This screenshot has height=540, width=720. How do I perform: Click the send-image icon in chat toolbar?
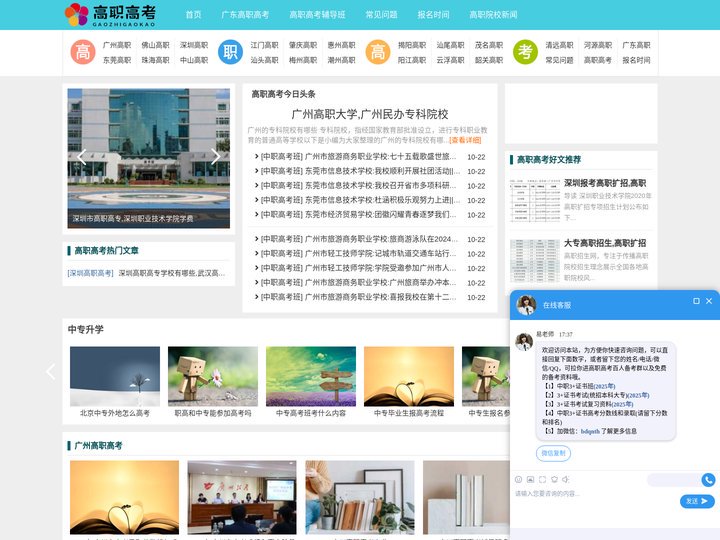click(x=530, y=479)
